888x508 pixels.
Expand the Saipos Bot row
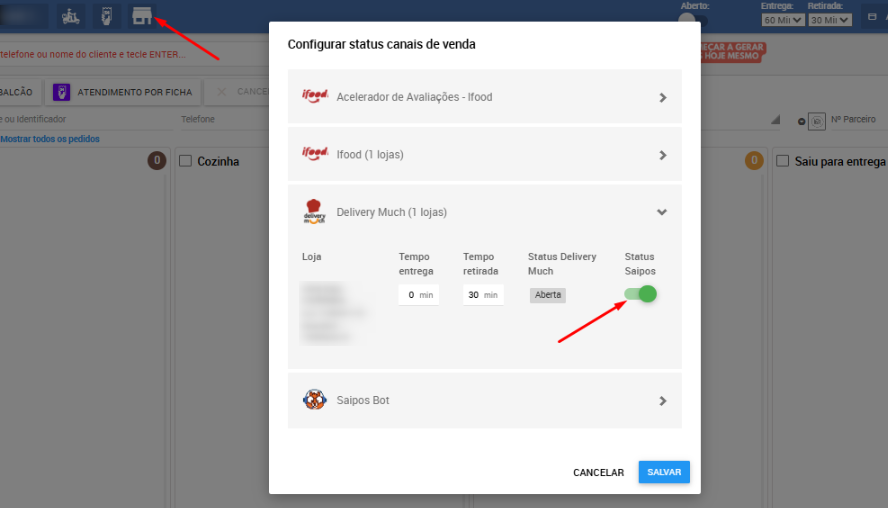[x=485, y=400]
